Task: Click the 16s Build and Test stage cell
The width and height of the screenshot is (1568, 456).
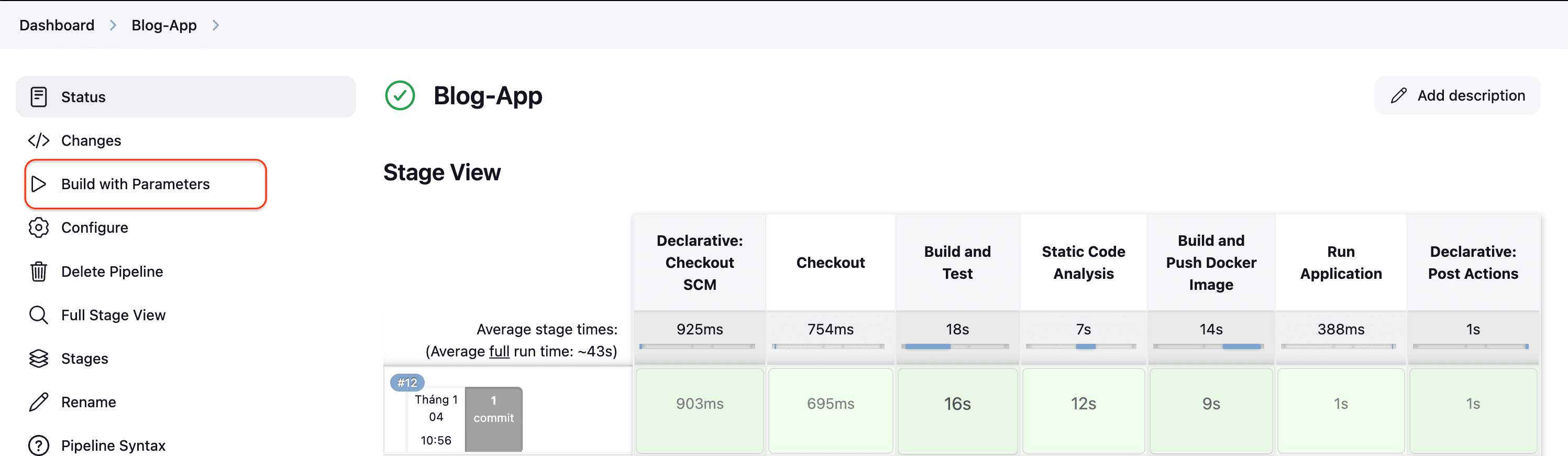Action: (x=957, y=404)
